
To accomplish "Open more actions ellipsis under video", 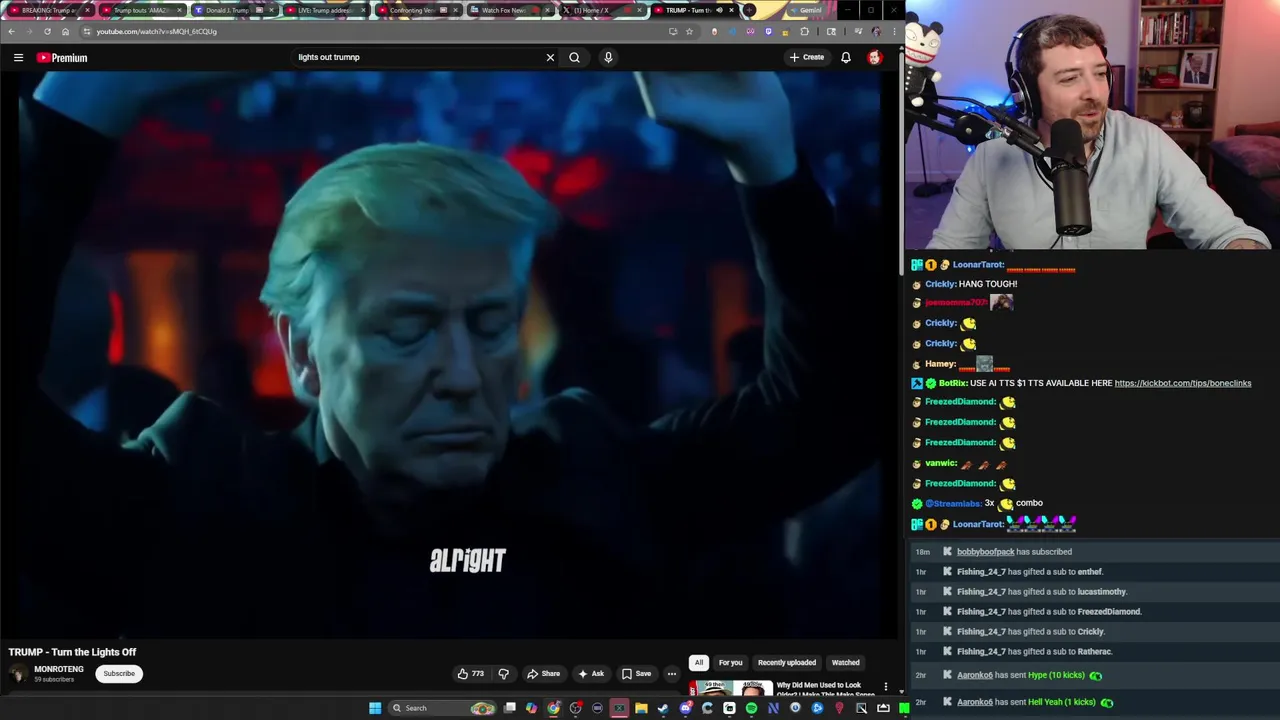I will 672,673.
